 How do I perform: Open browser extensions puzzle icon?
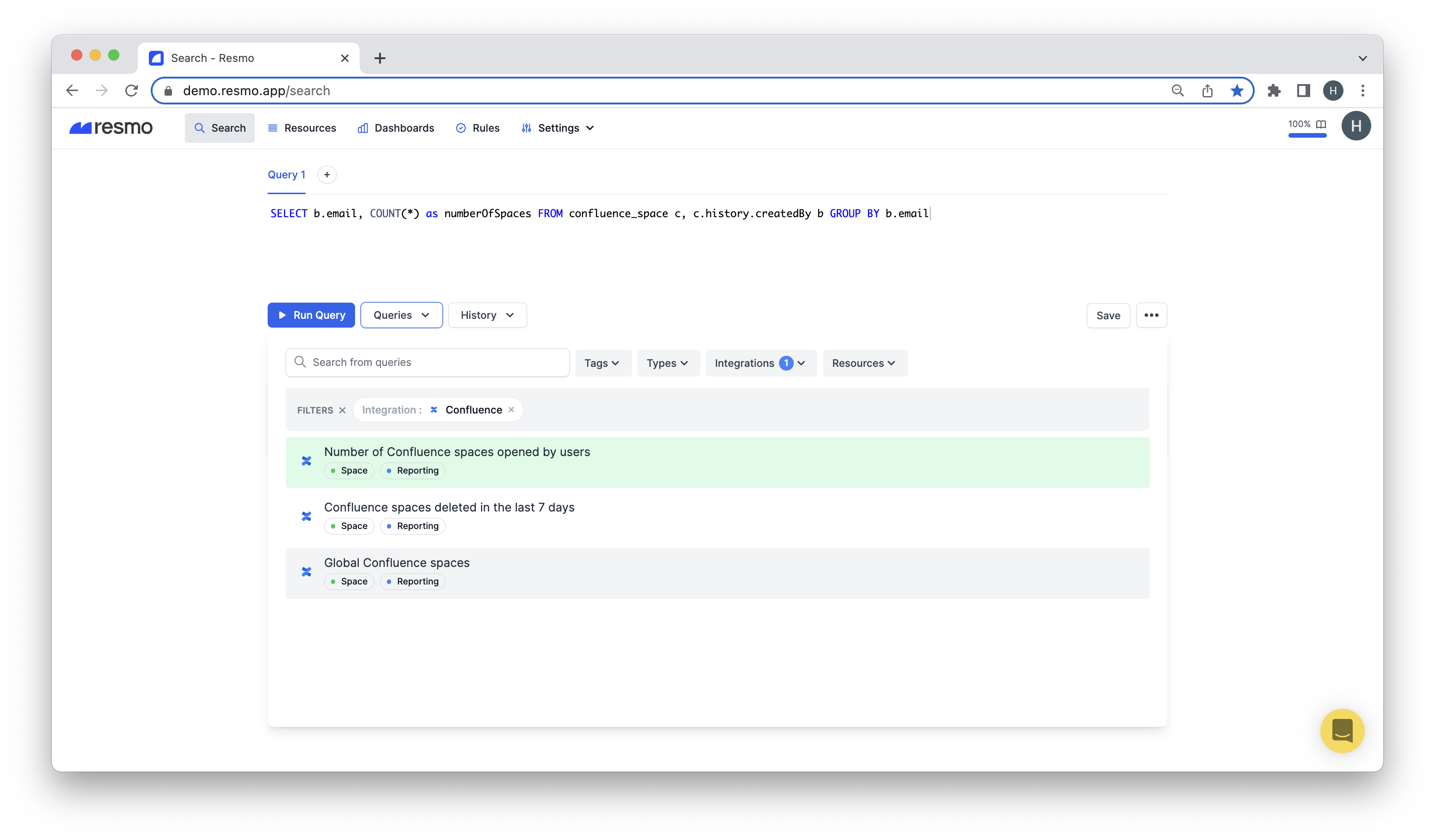tap(1274, 91)
